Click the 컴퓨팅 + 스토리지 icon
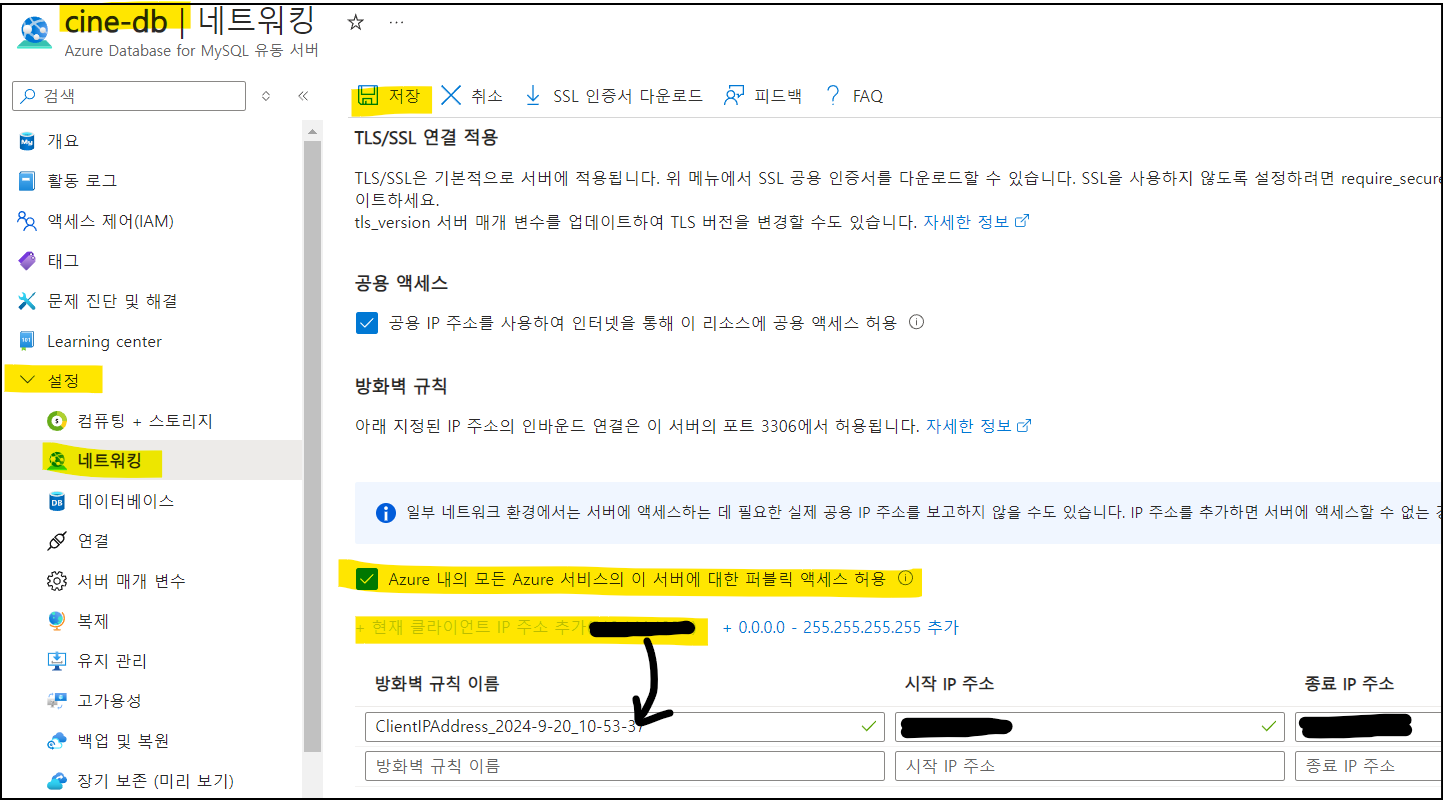 click(x=57, y=421)
